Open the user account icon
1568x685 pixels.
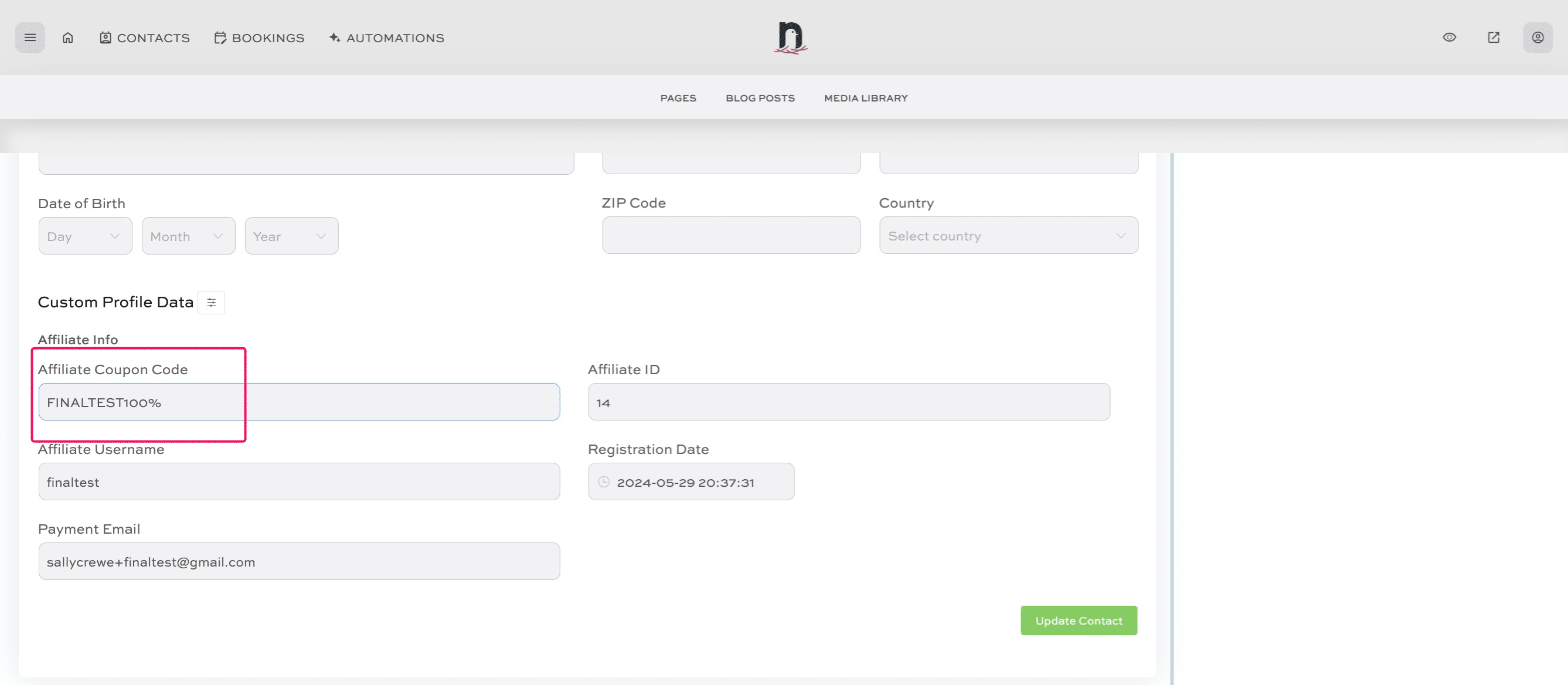(x=1537, y=38)
